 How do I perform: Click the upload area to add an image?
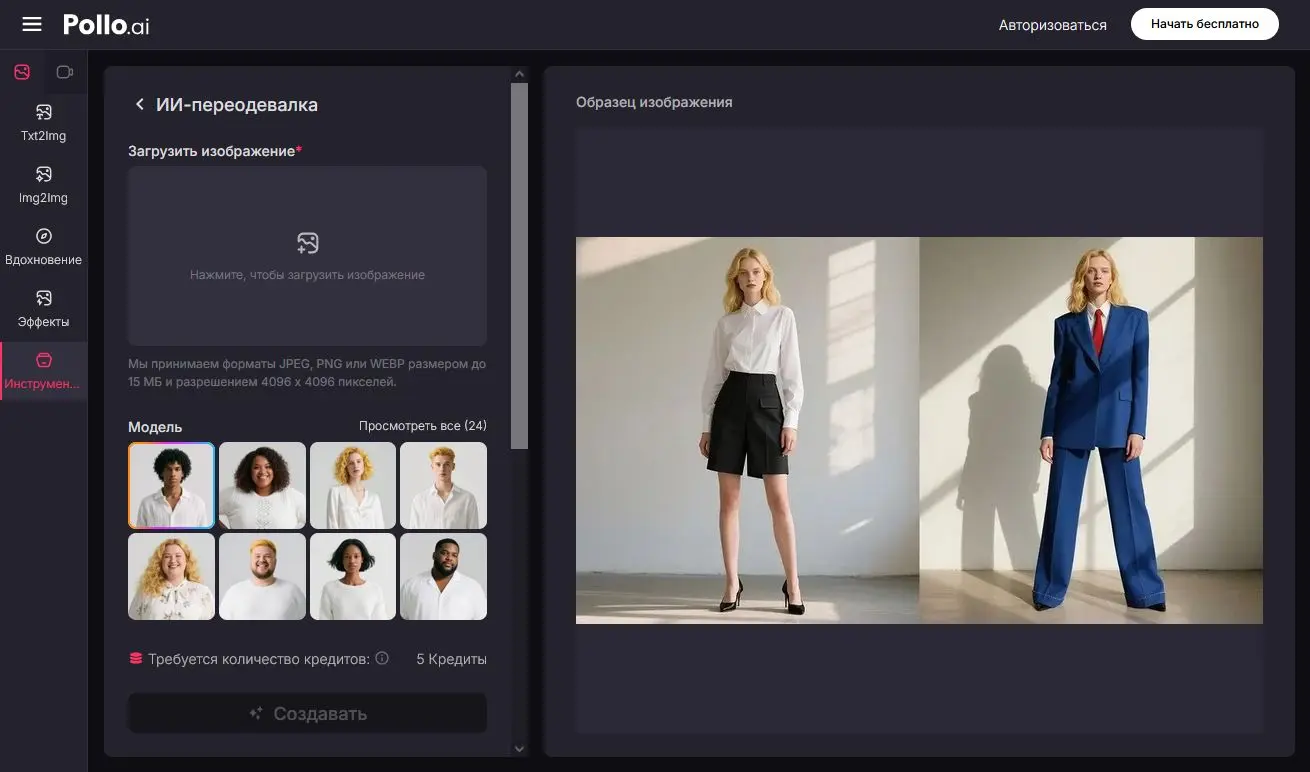[x=307, y=256]
